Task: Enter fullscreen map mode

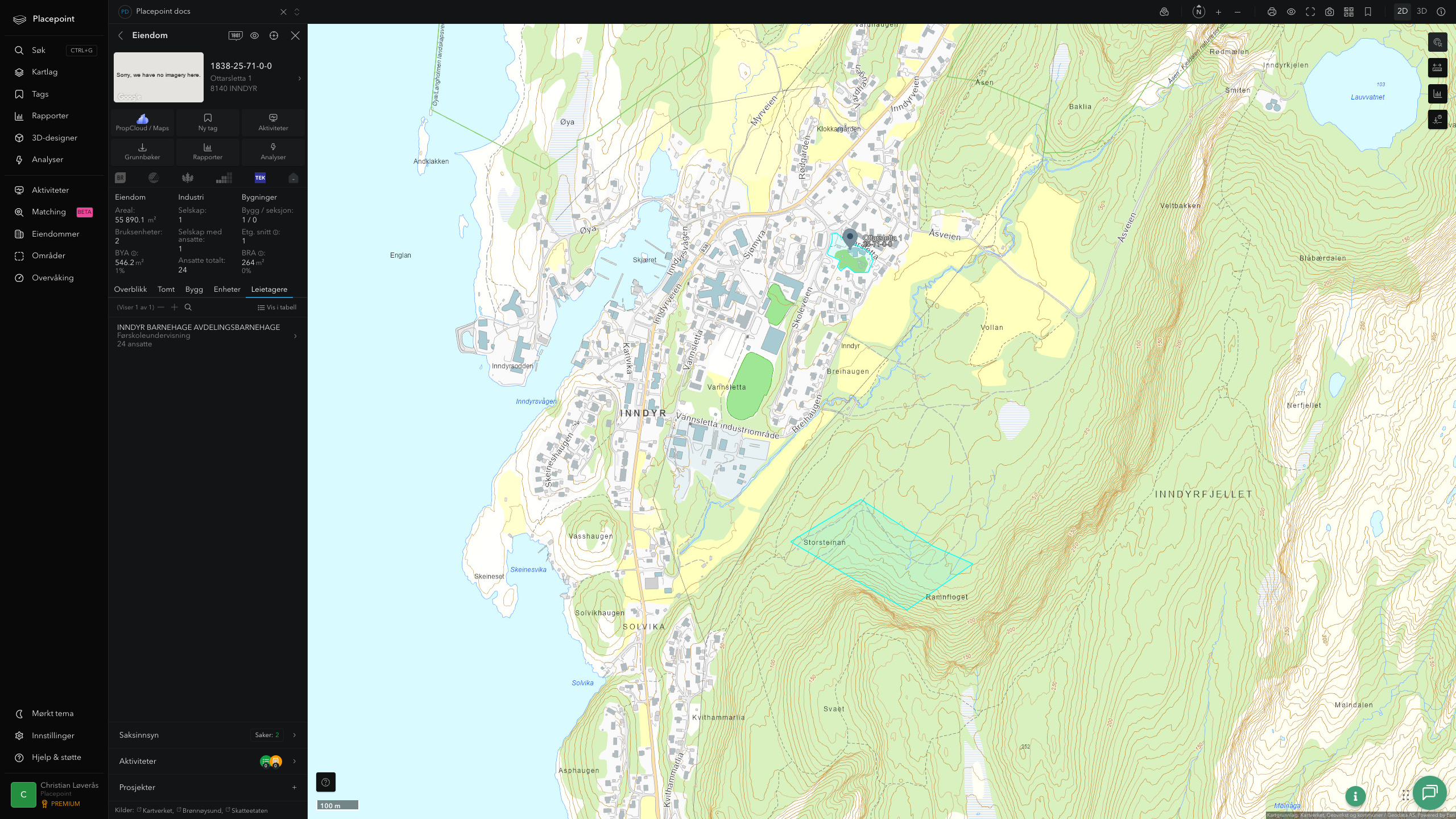Action: click(x=1310, y=12)
